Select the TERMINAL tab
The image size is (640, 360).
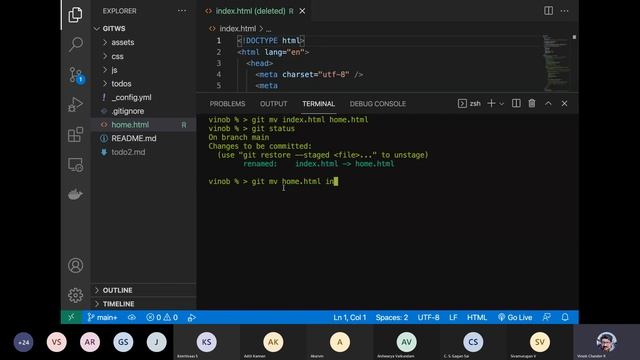pyautogui.click(x=318, y=104)
